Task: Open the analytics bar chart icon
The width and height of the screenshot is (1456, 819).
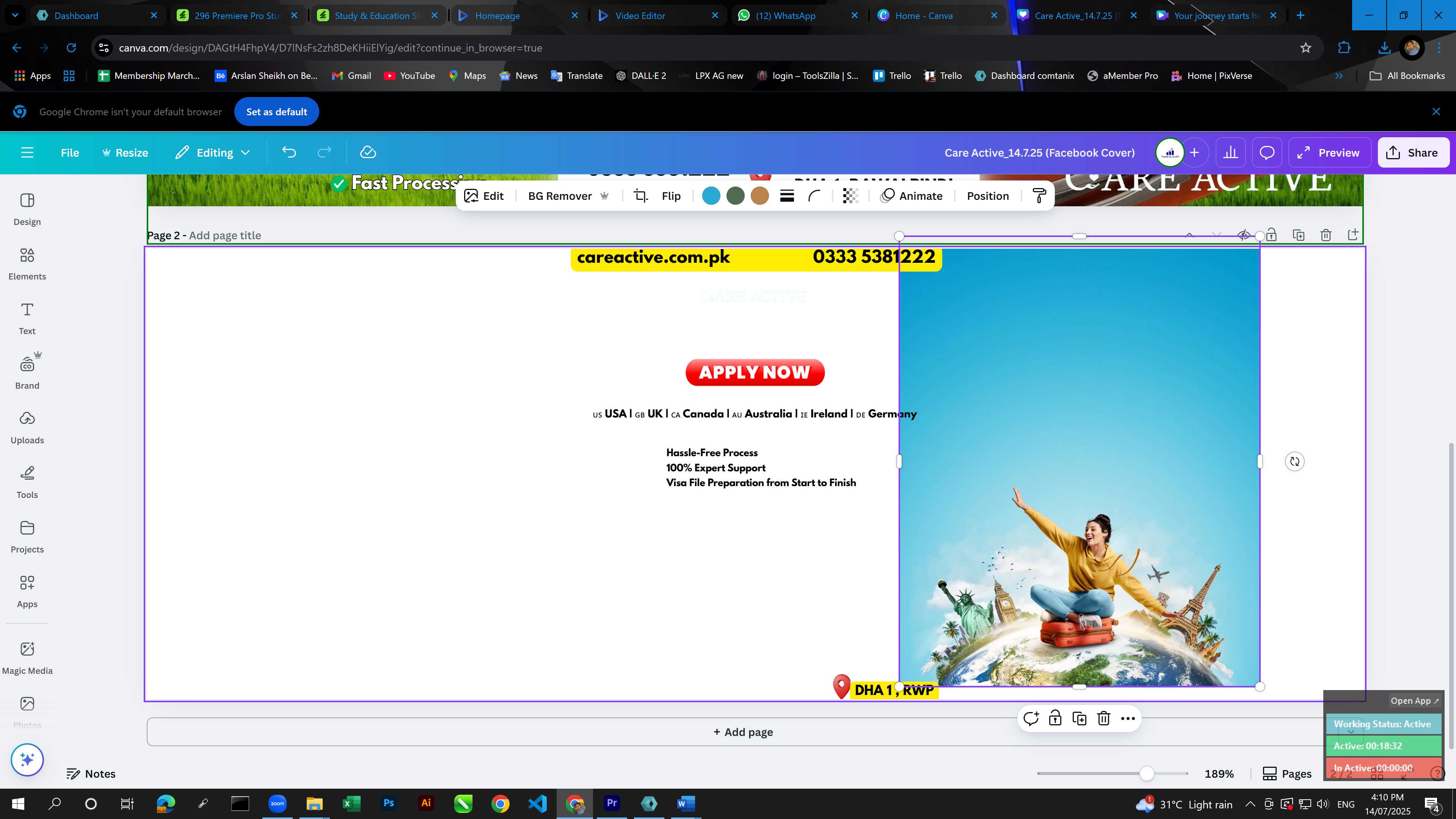Action: 1230,152
